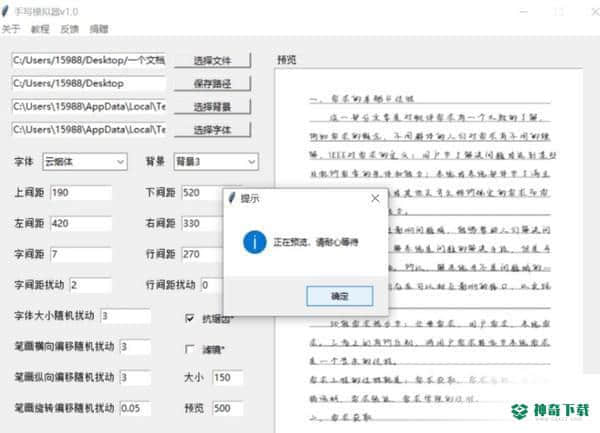Open the 关于 menu
600x433 pixels.
(x=10, y=29)
